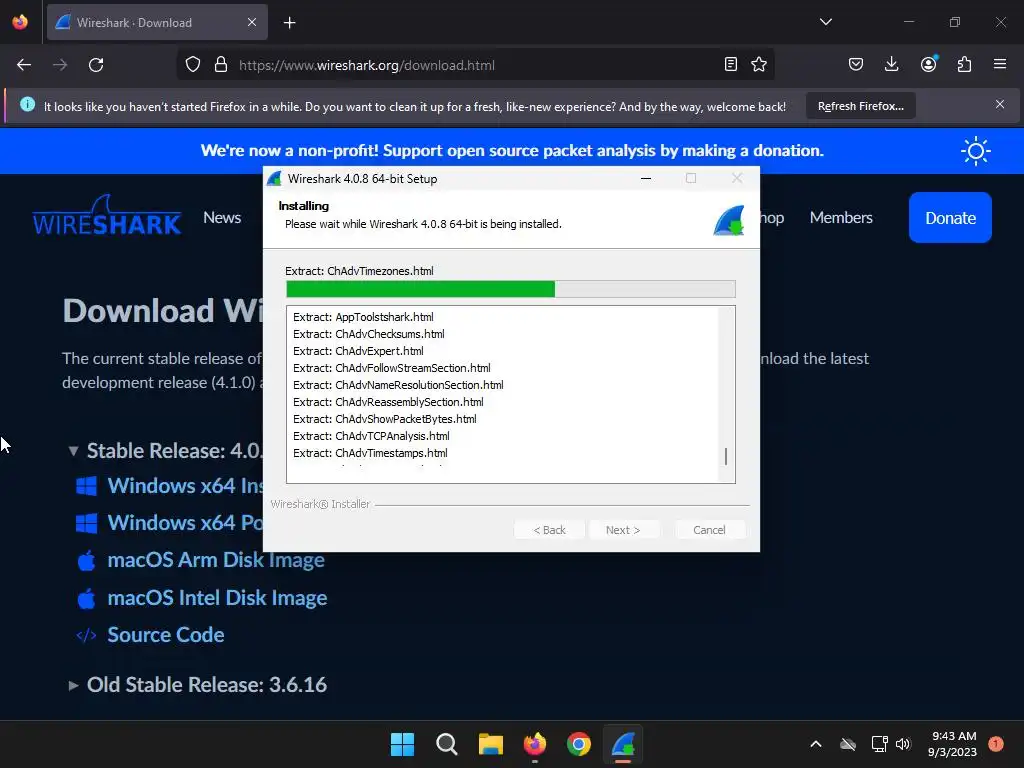The height and width of the screenshot is (768, 1024).
Task: Open a new tab with plus button
Action: click(289, 23)
